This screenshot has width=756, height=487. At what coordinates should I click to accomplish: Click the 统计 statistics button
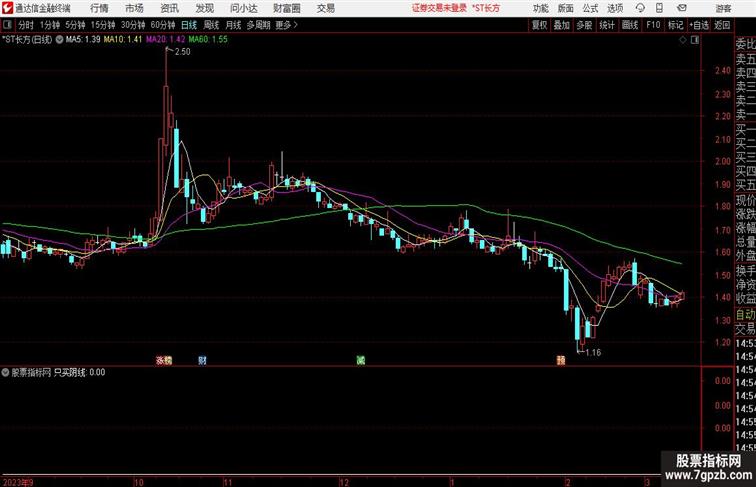tap(607, 25)
